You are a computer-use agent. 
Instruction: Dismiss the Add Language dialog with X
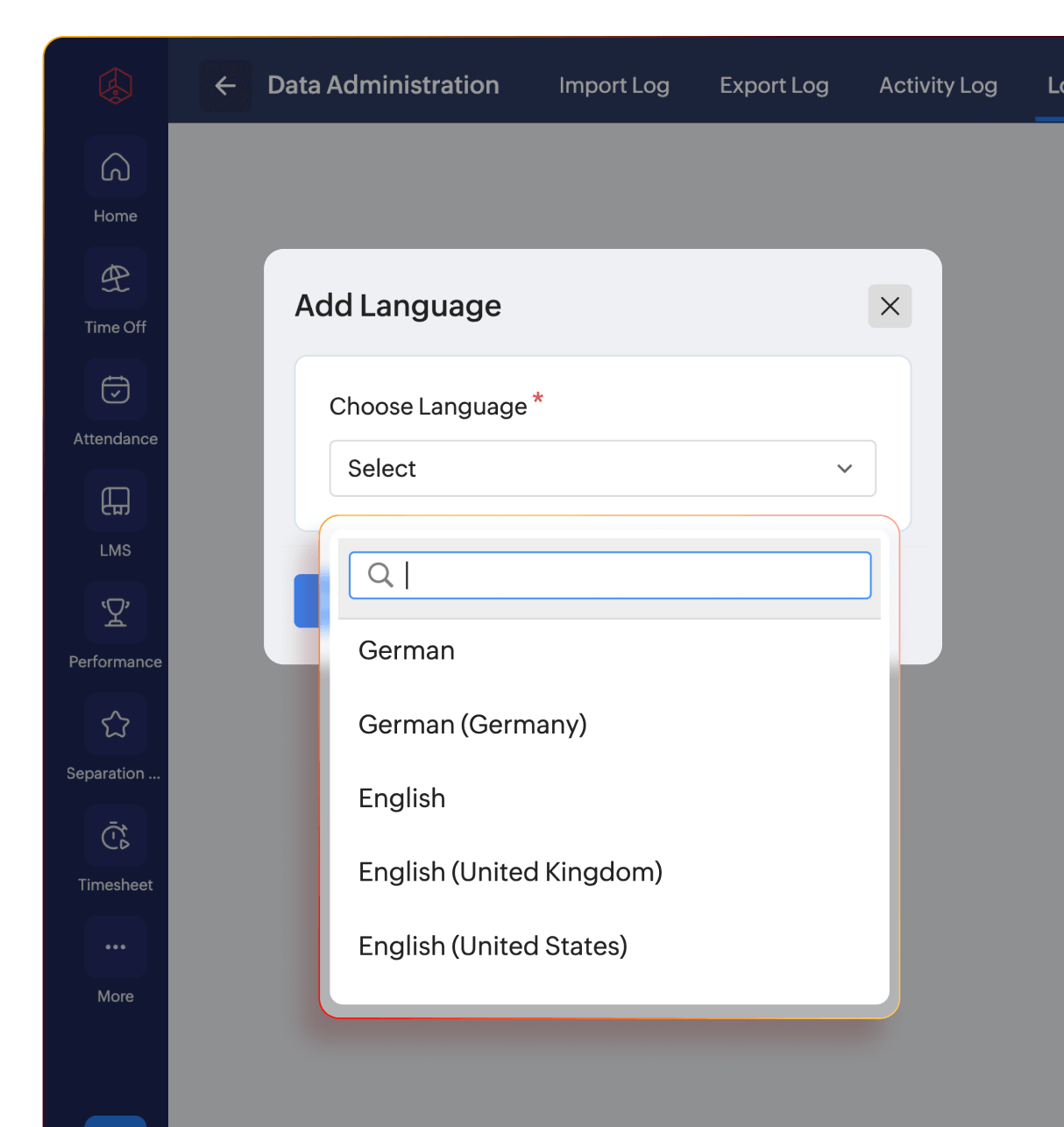[890, 306]
